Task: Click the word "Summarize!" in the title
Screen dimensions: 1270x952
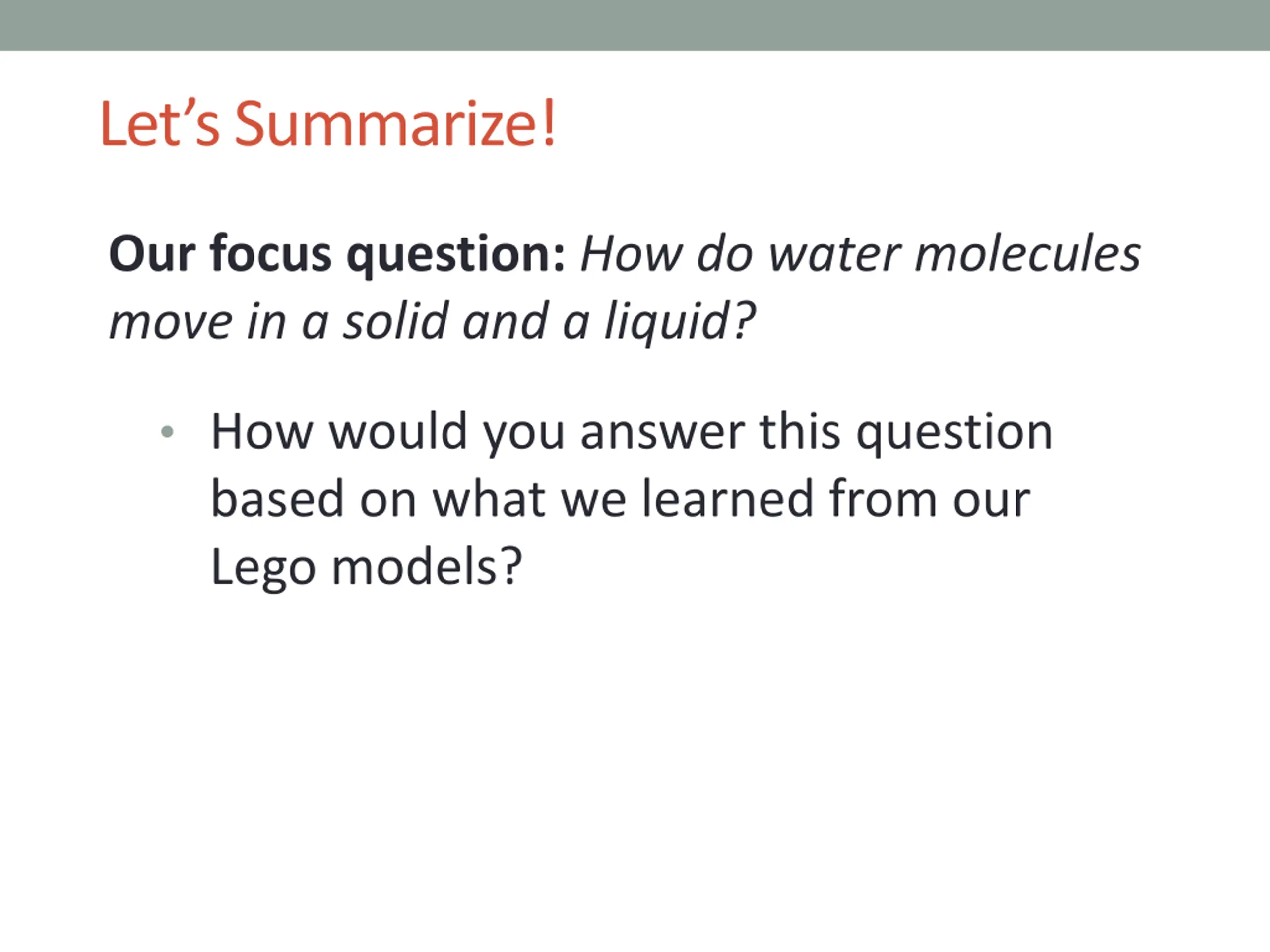Action: (x=395, y=123)
